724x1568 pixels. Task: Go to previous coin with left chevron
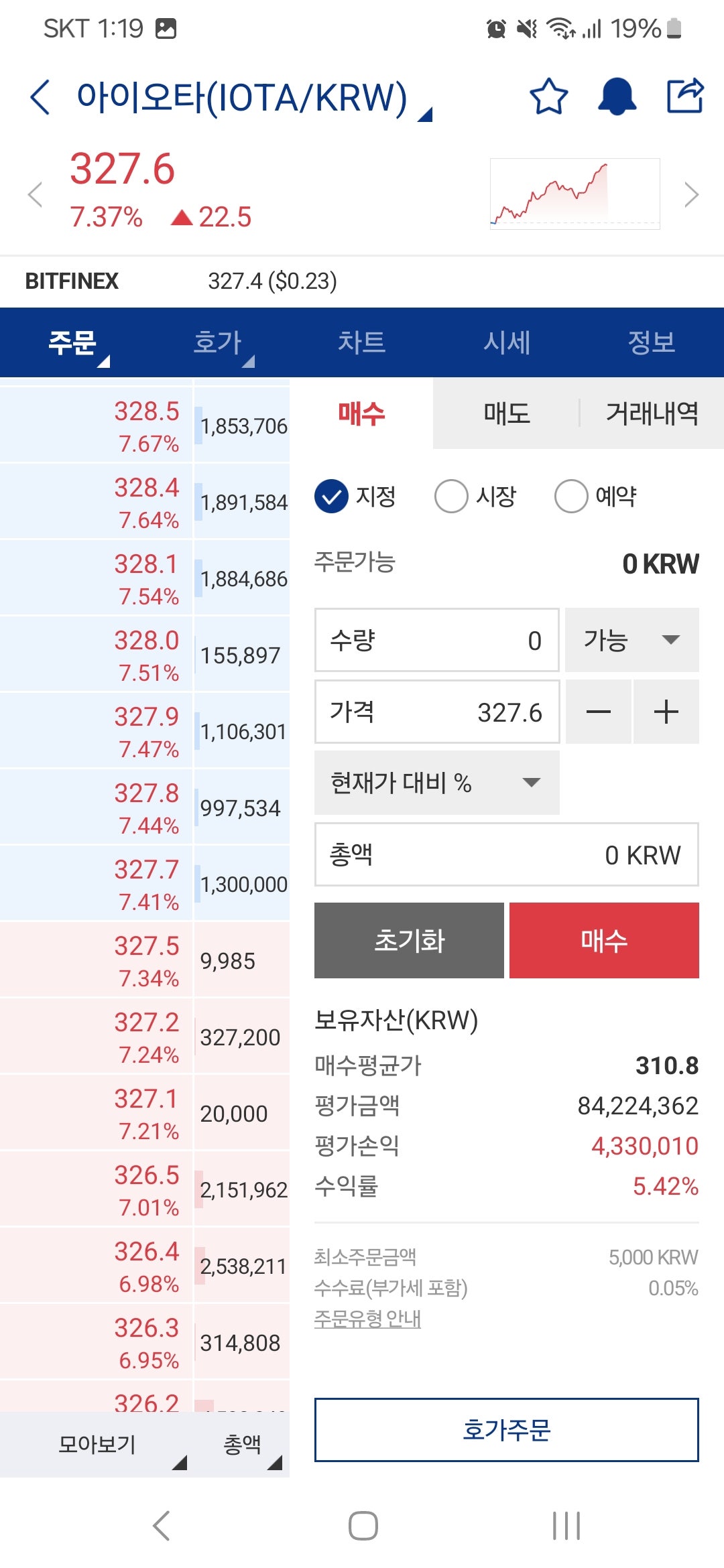[x=35, y=195]
